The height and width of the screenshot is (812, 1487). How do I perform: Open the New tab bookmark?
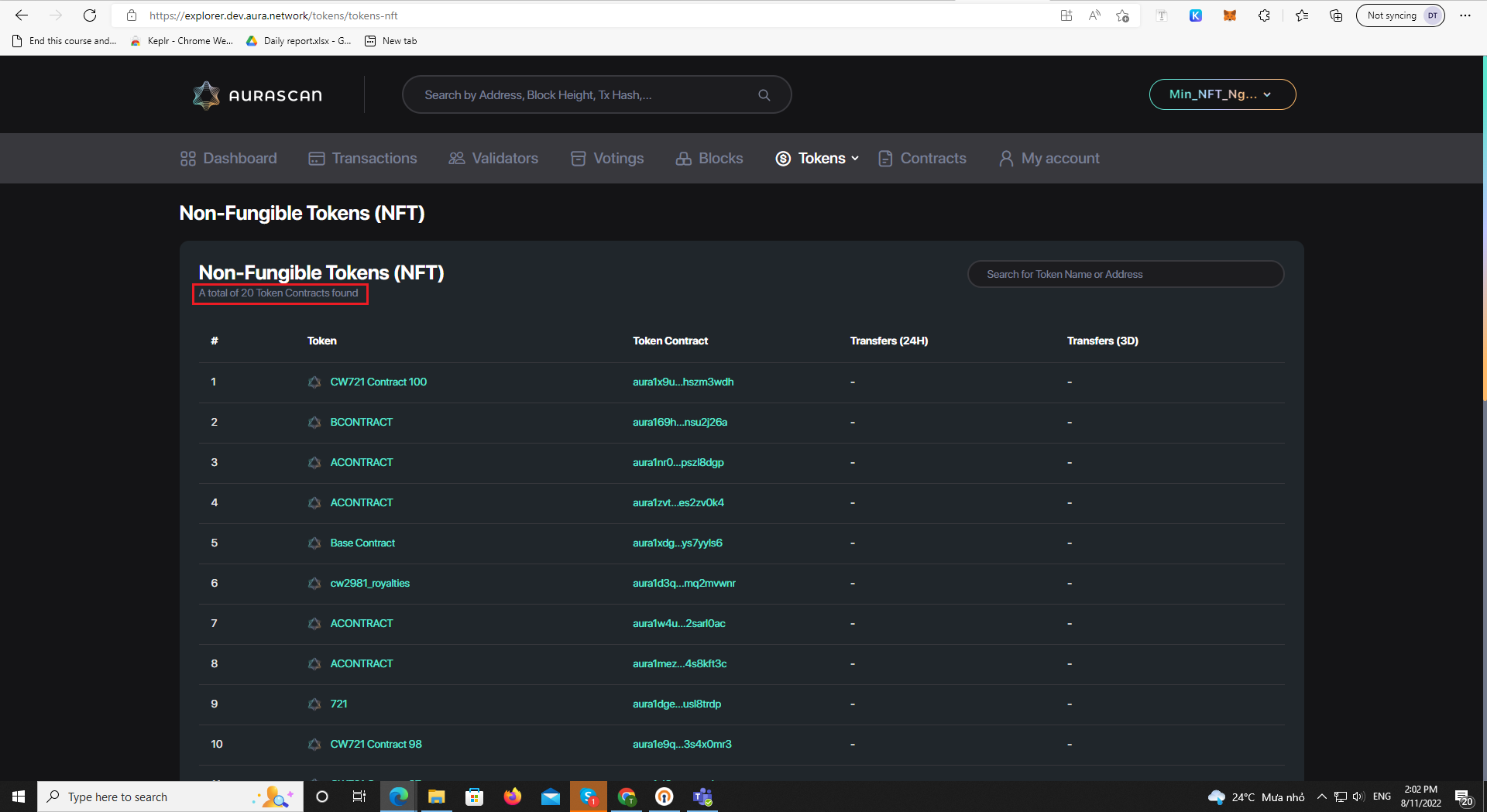click(391, 41)
